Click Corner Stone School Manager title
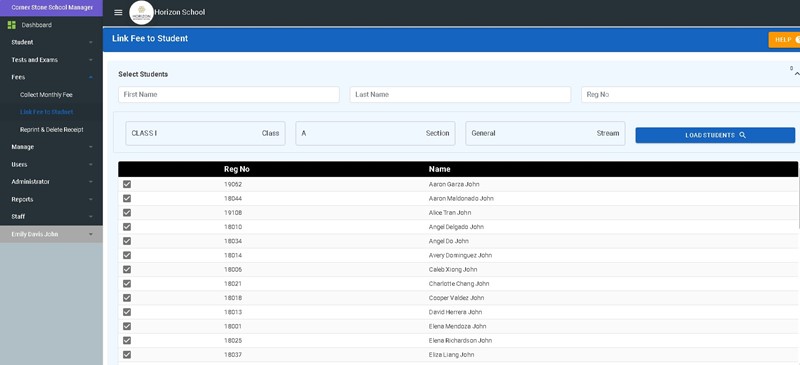800x365 pixels. click(52, 8)
